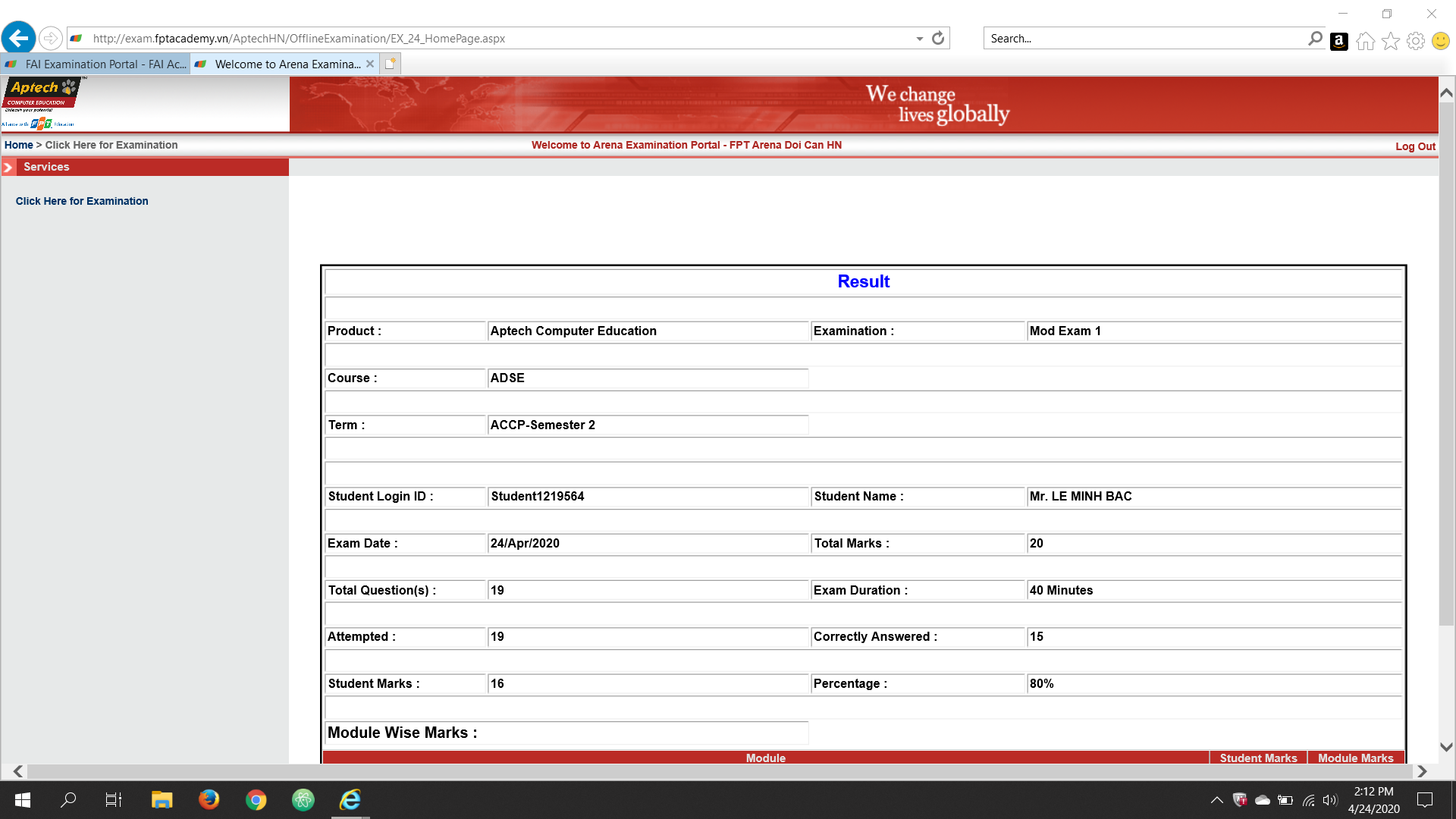This screenshot has height=819, width=1456.
Task: Open the green atom app on taskbar
Action: 303,800
